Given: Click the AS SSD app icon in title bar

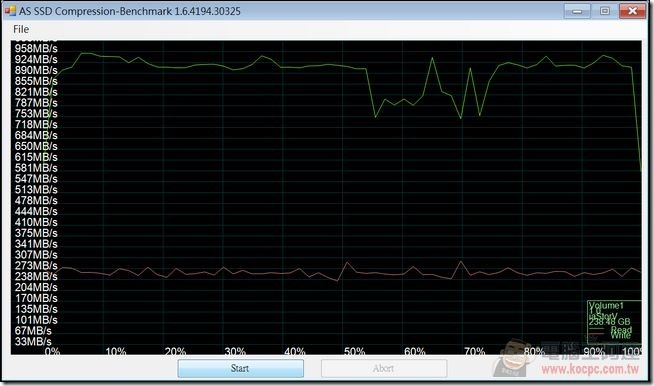Looking at the screenshot, I should pyautogui.click(x=10, y=11).
